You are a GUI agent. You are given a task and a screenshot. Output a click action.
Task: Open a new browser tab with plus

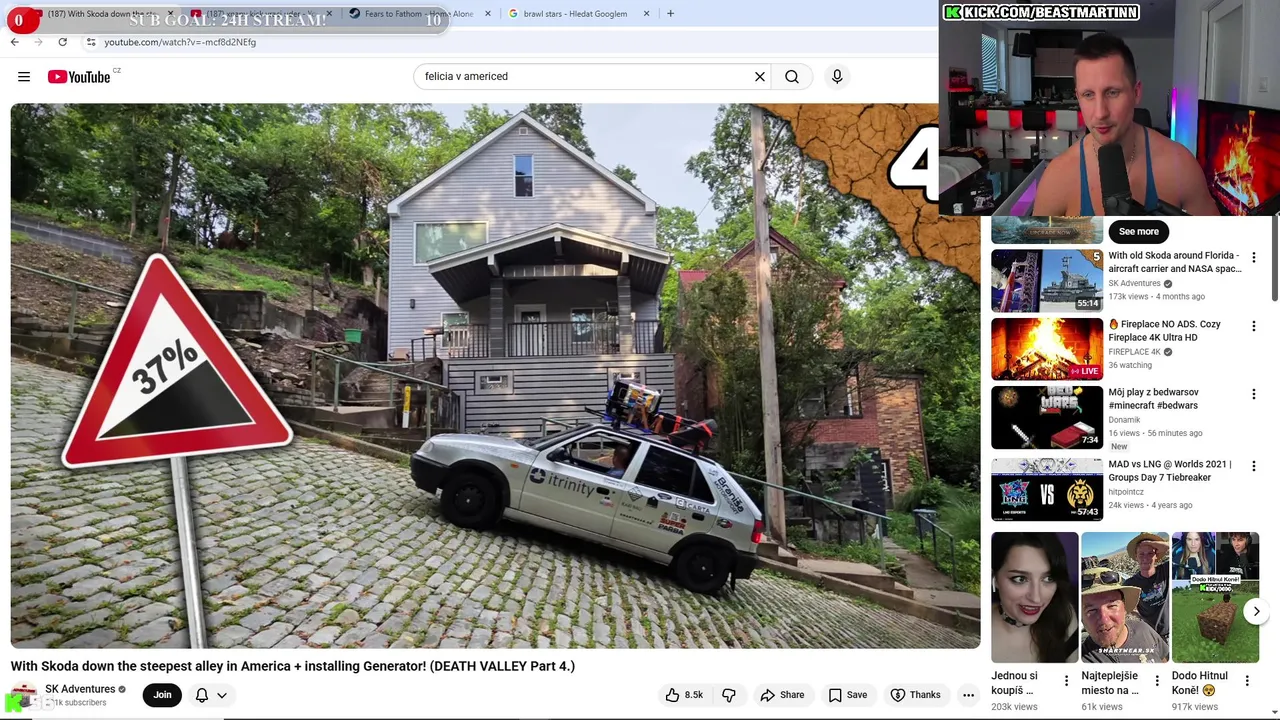pyautogui.click(x=670, y=13)
